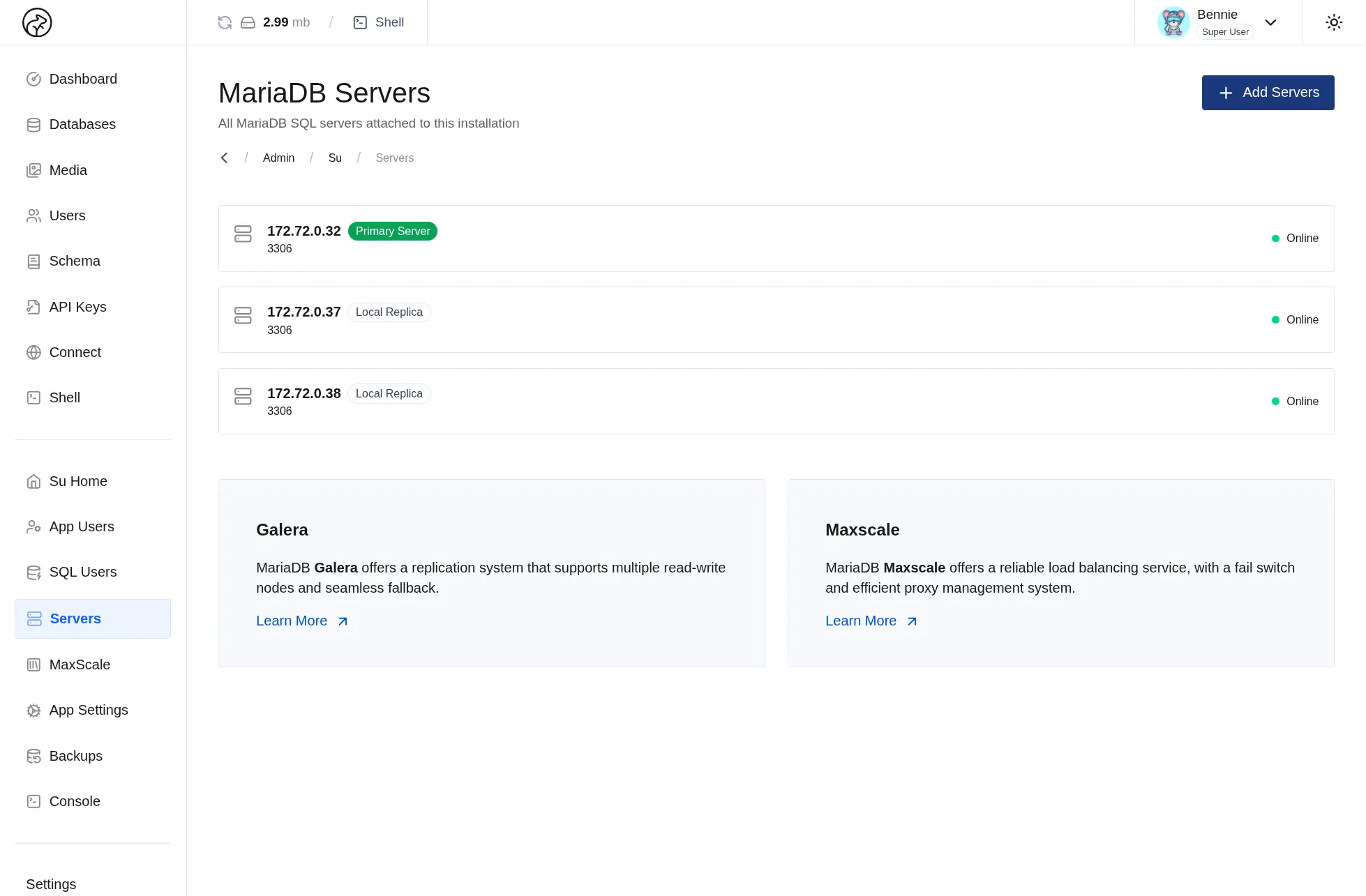Click the API Keys icon in sidebar
The width and height of the screenshot is (1366, 896).
click(33, 307)
